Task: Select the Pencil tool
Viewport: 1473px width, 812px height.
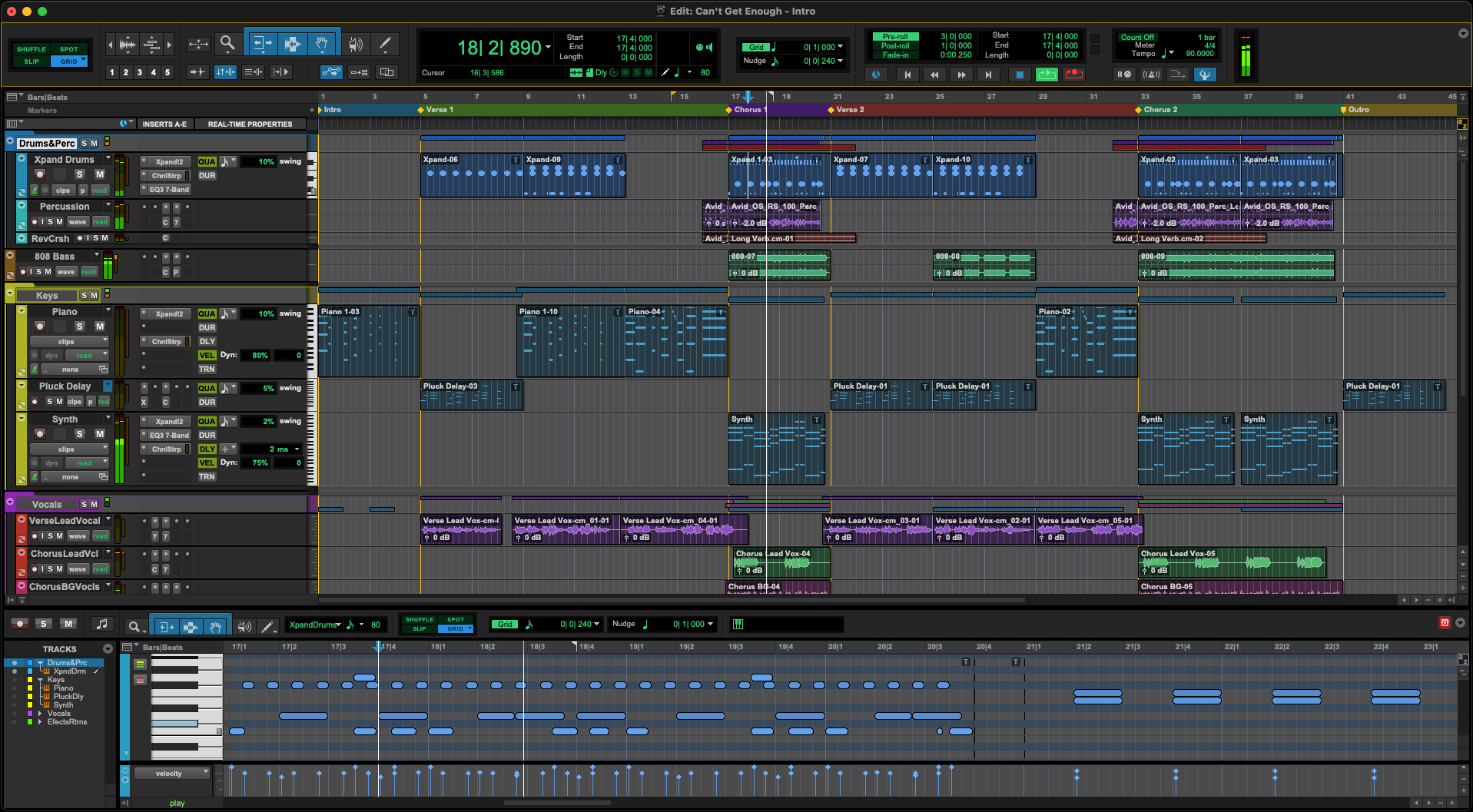Action: tap(385, 44)
